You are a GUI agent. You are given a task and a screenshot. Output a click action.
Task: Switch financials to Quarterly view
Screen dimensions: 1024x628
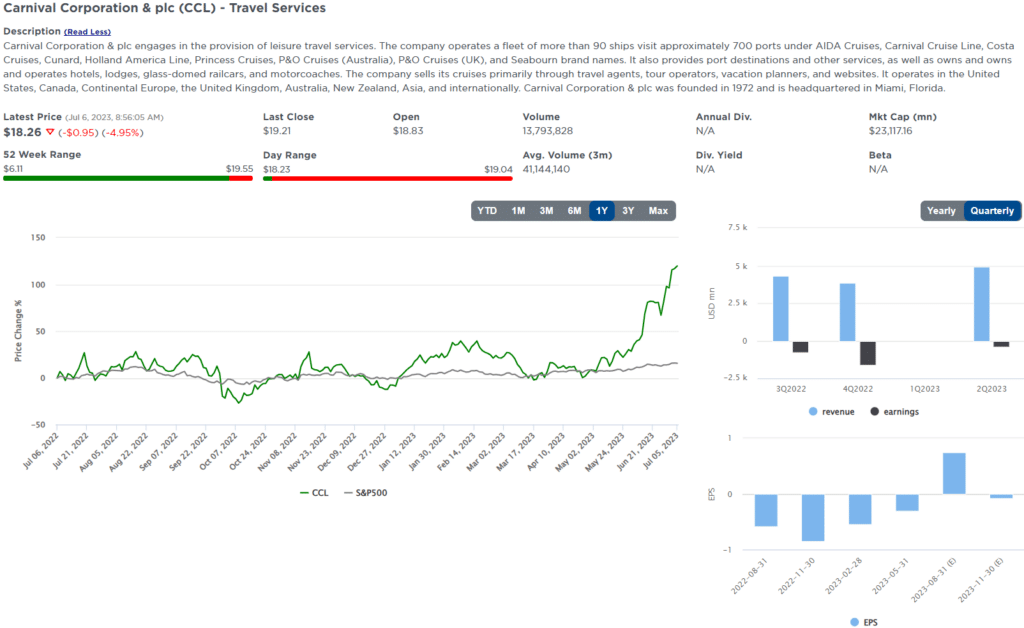pos(992,211)
